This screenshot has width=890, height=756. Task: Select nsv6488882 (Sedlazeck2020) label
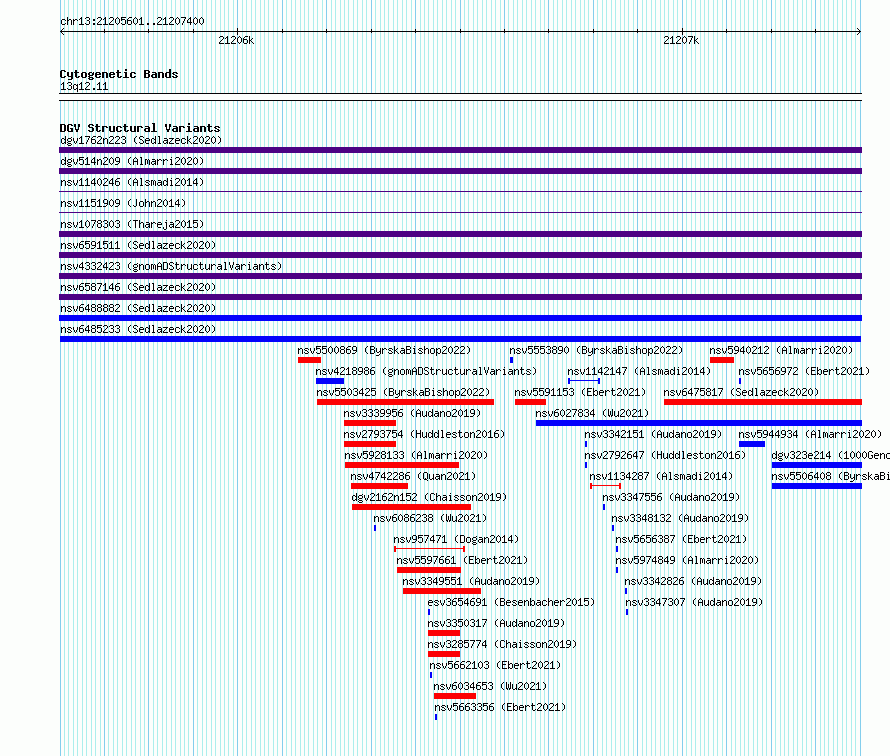point(138,308)
